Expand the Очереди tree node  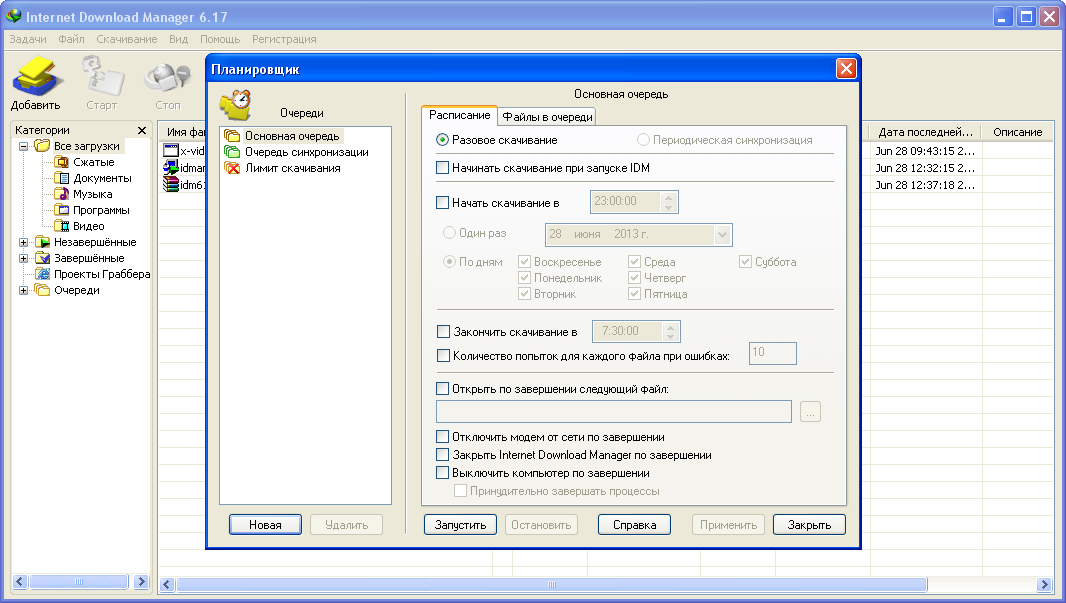(x=24, y=290)
